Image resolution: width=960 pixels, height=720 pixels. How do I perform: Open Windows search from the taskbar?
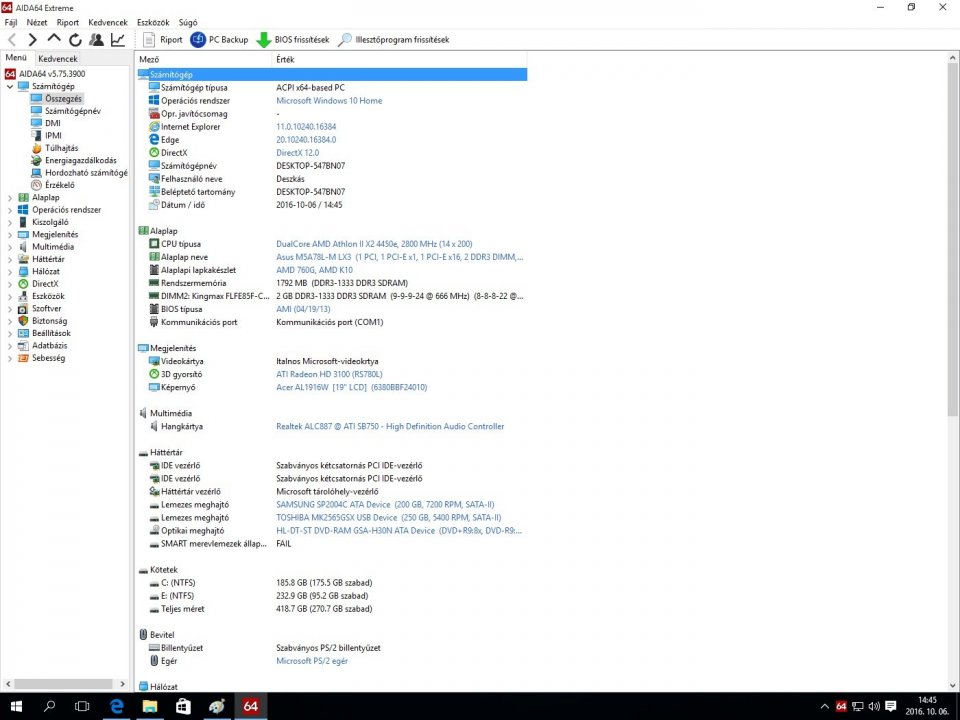coord(50,707)
